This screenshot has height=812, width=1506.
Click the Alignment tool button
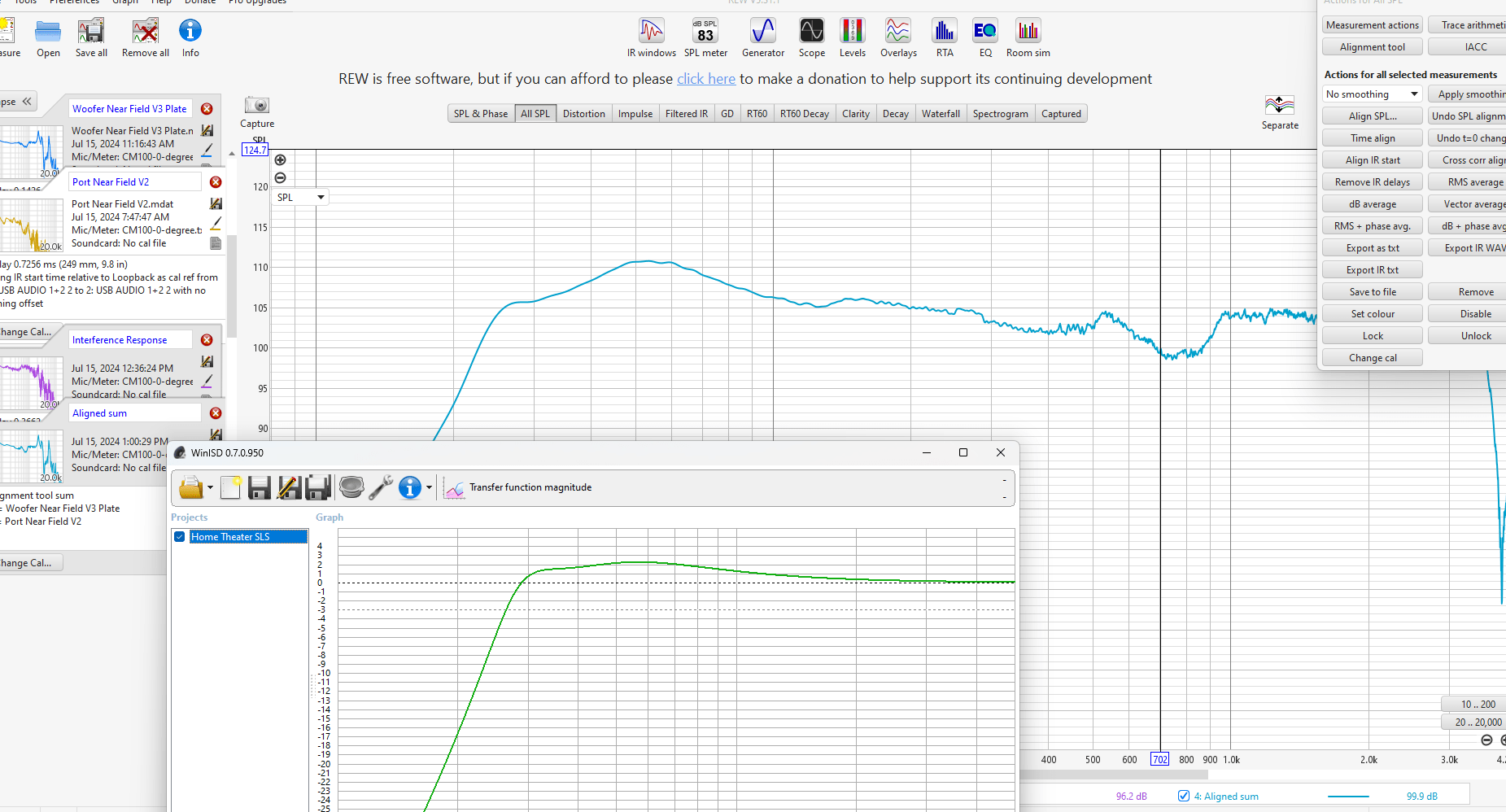[x=1373, y=47]
